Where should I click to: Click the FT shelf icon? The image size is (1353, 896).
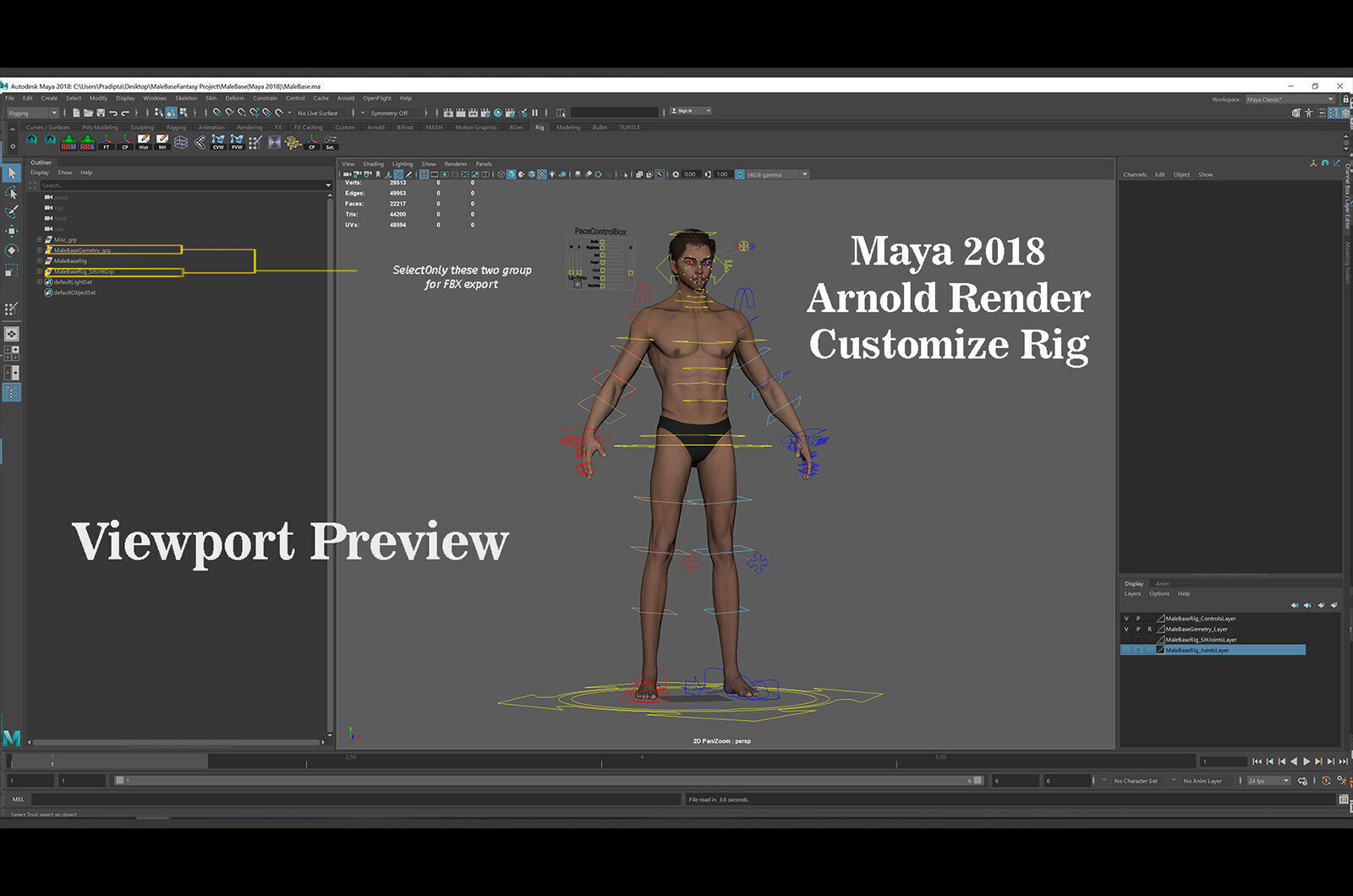106,142
